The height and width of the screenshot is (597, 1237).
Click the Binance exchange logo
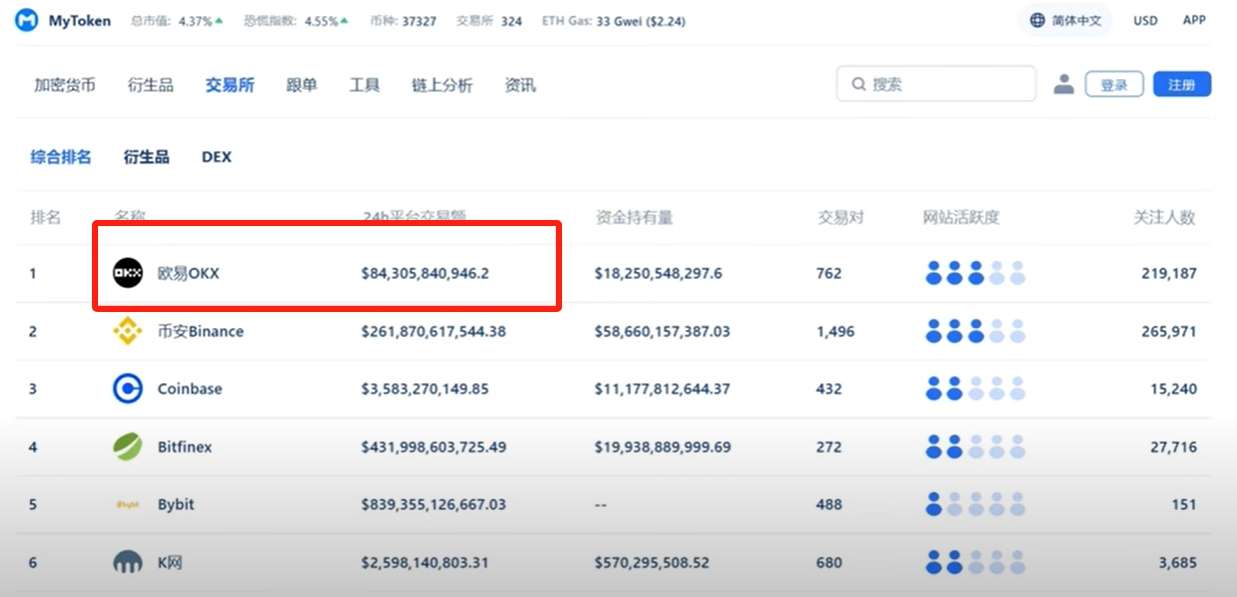tap(128, 331)
